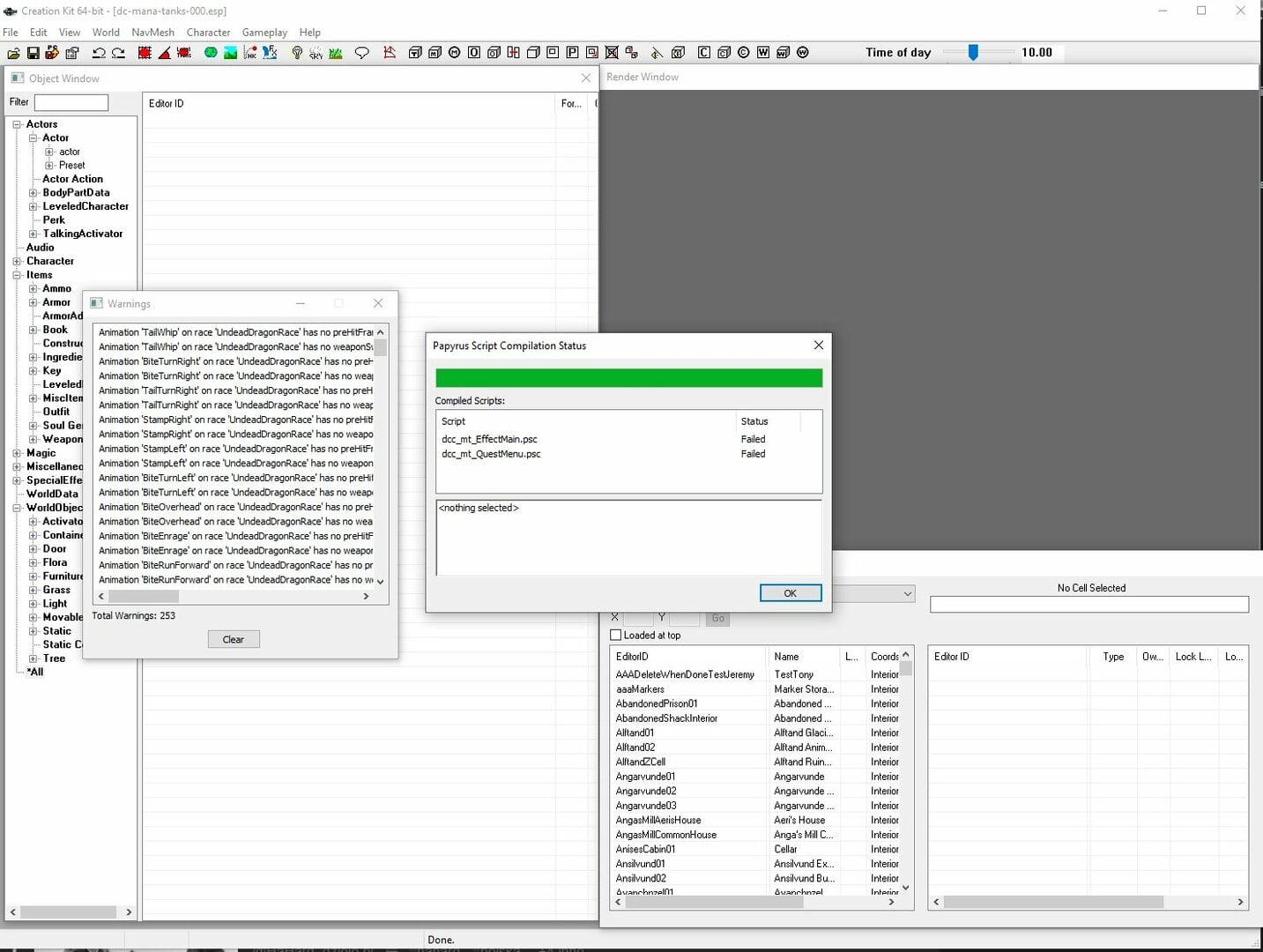The height and width of the screenshot is (952, 1263).
Task: Select dcc_mt_QuestMenu.psc script row
Action: pyautogui.click(x=629, y=454)
